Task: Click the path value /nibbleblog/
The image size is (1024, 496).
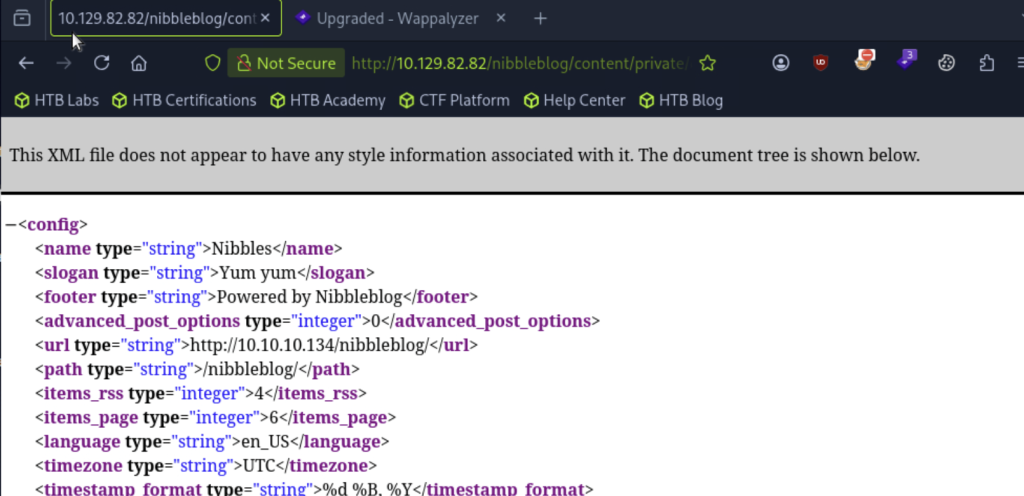Action: pyautogui.click(x=251, y=369)
